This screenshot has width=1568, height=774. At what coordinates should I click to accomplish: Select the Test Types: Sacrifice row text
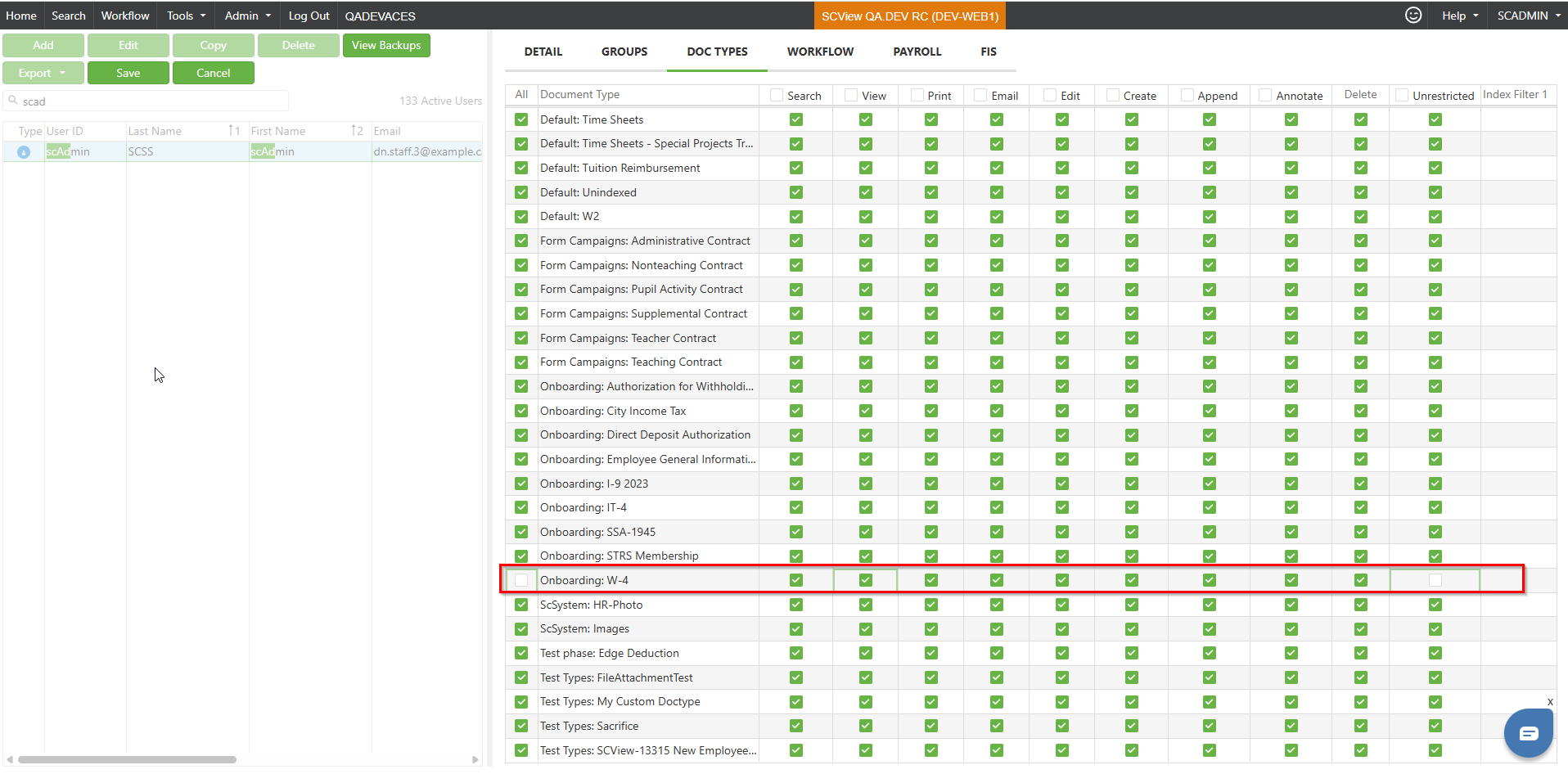[x=589, y=726]
